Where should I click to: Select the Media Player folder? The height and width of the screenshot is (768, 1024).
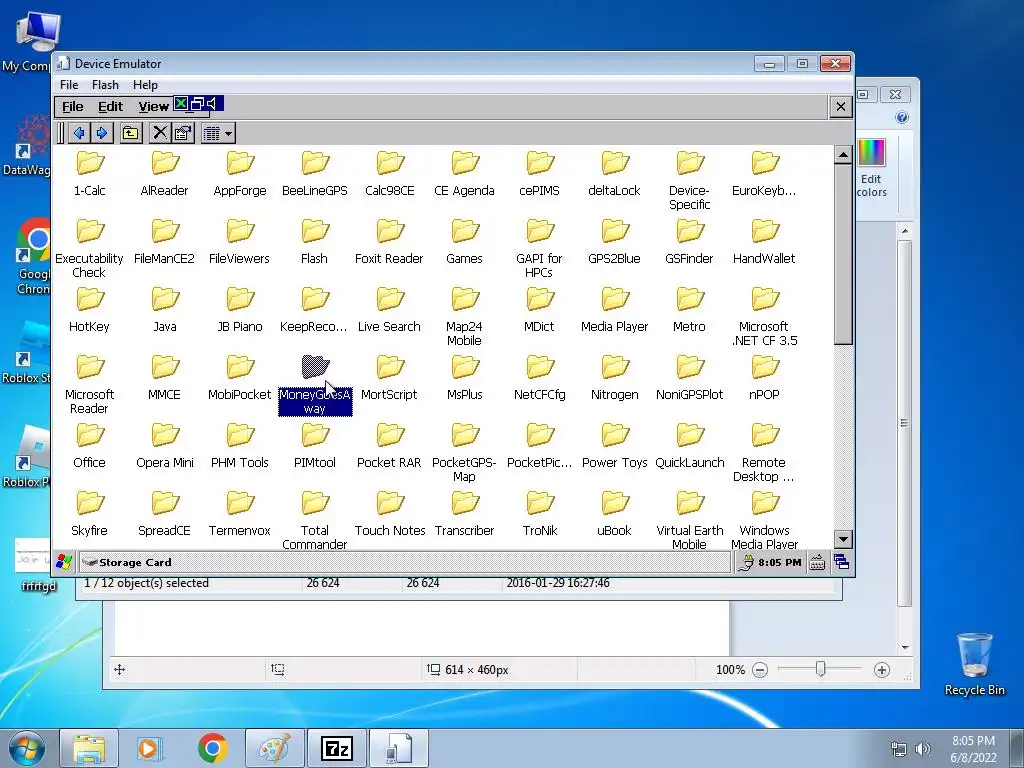615,310
